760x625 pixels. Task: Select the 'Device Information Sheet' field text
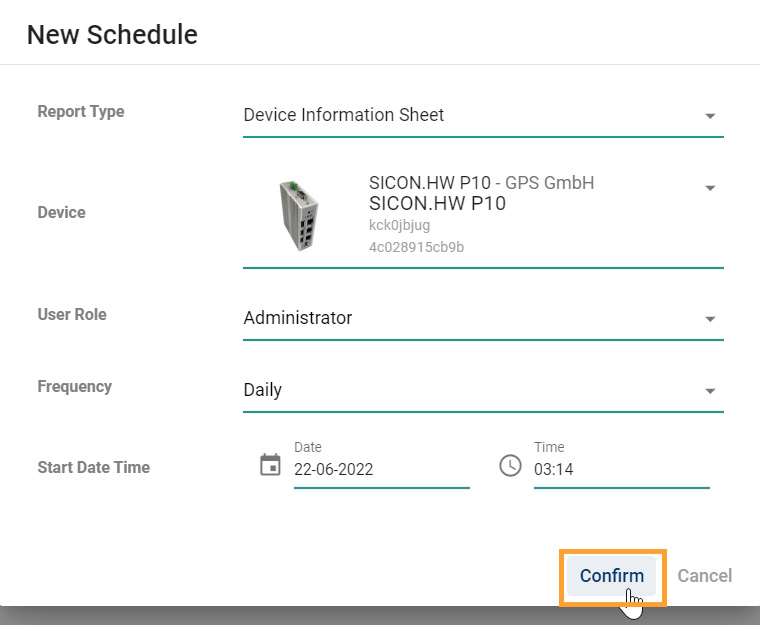pos(344,115)
